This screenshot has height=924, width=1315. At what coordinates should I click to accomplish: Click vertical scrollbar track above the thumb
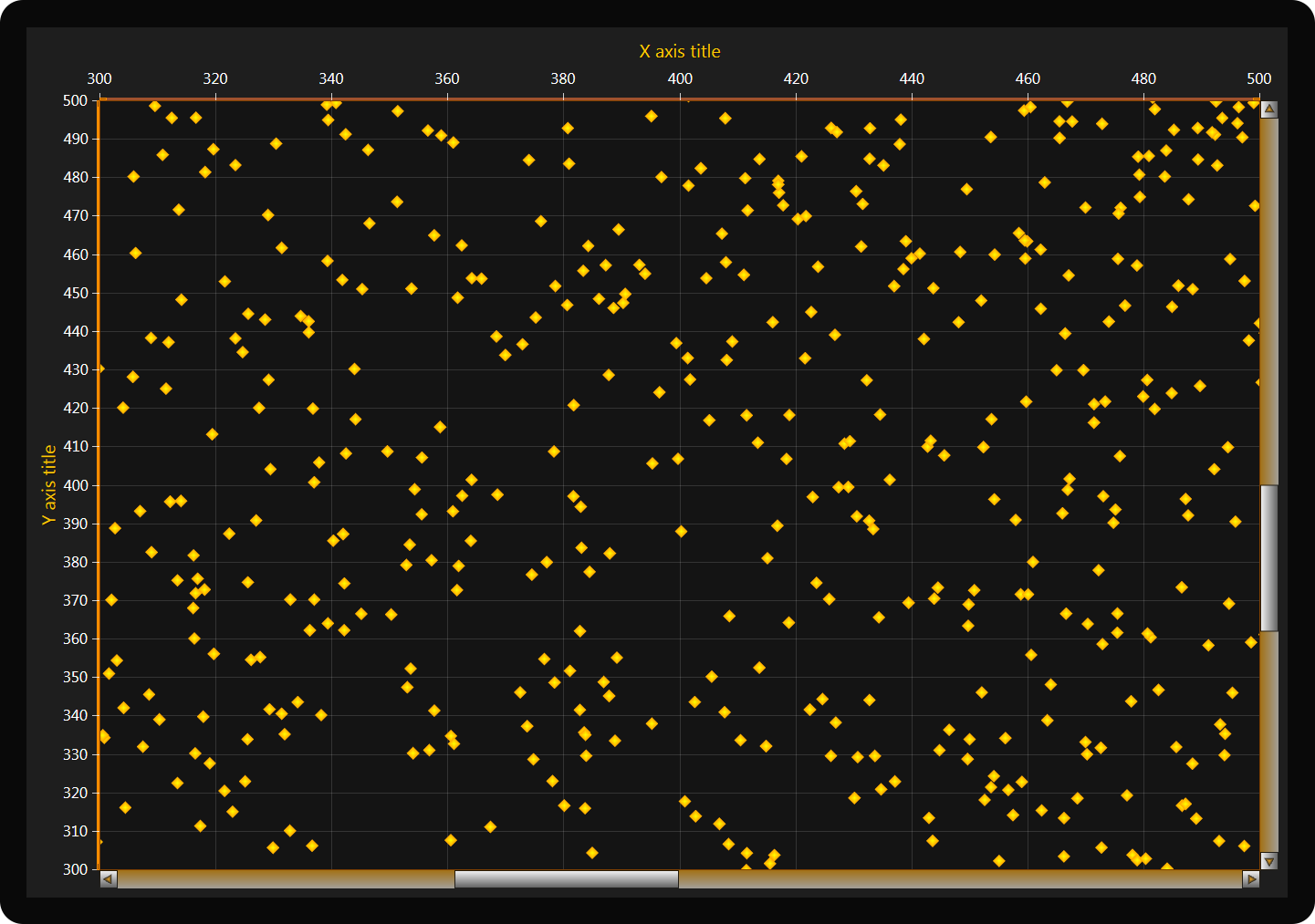click(x=1268, y=301)
